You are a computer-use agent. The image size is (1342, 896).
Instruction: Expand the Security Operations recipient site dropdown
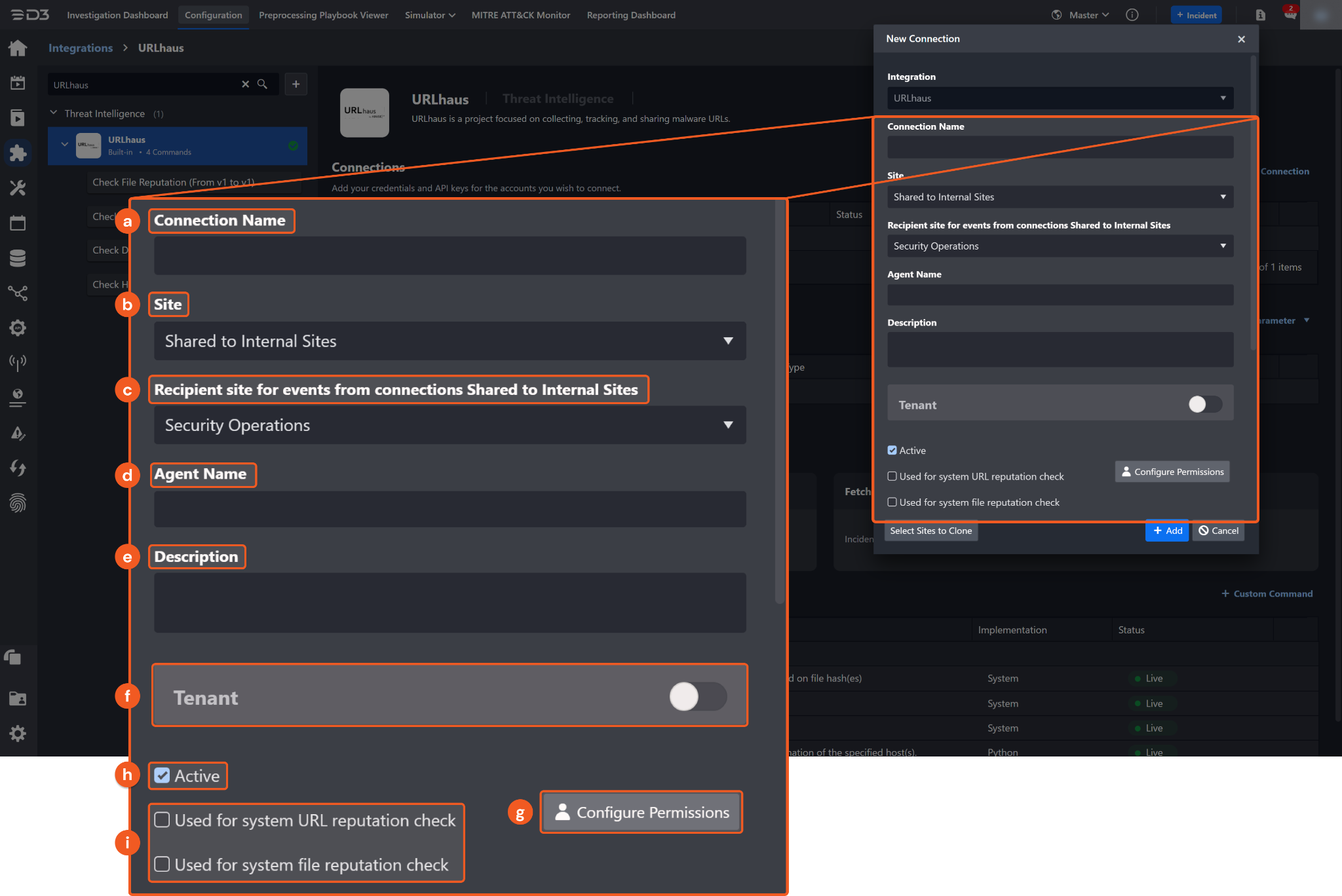point(1060,246)
